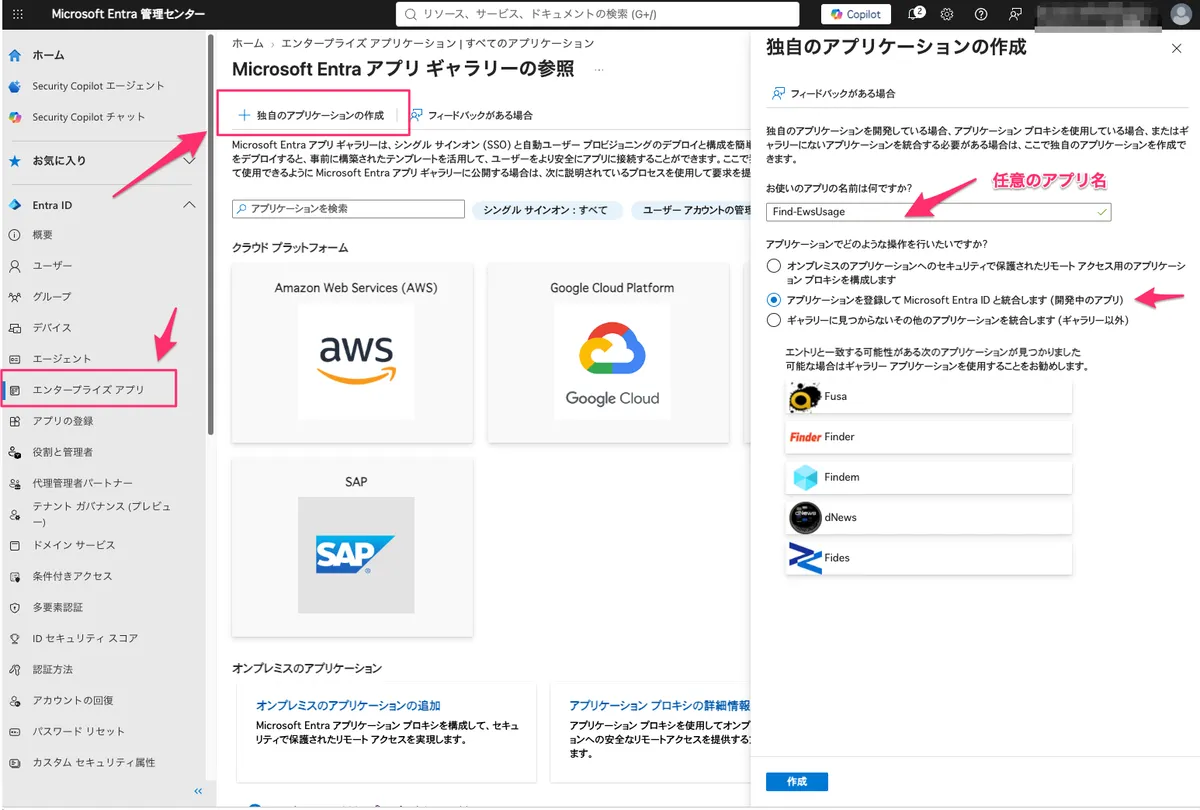Open the notifications bell icon

click(x=914, y=14)
